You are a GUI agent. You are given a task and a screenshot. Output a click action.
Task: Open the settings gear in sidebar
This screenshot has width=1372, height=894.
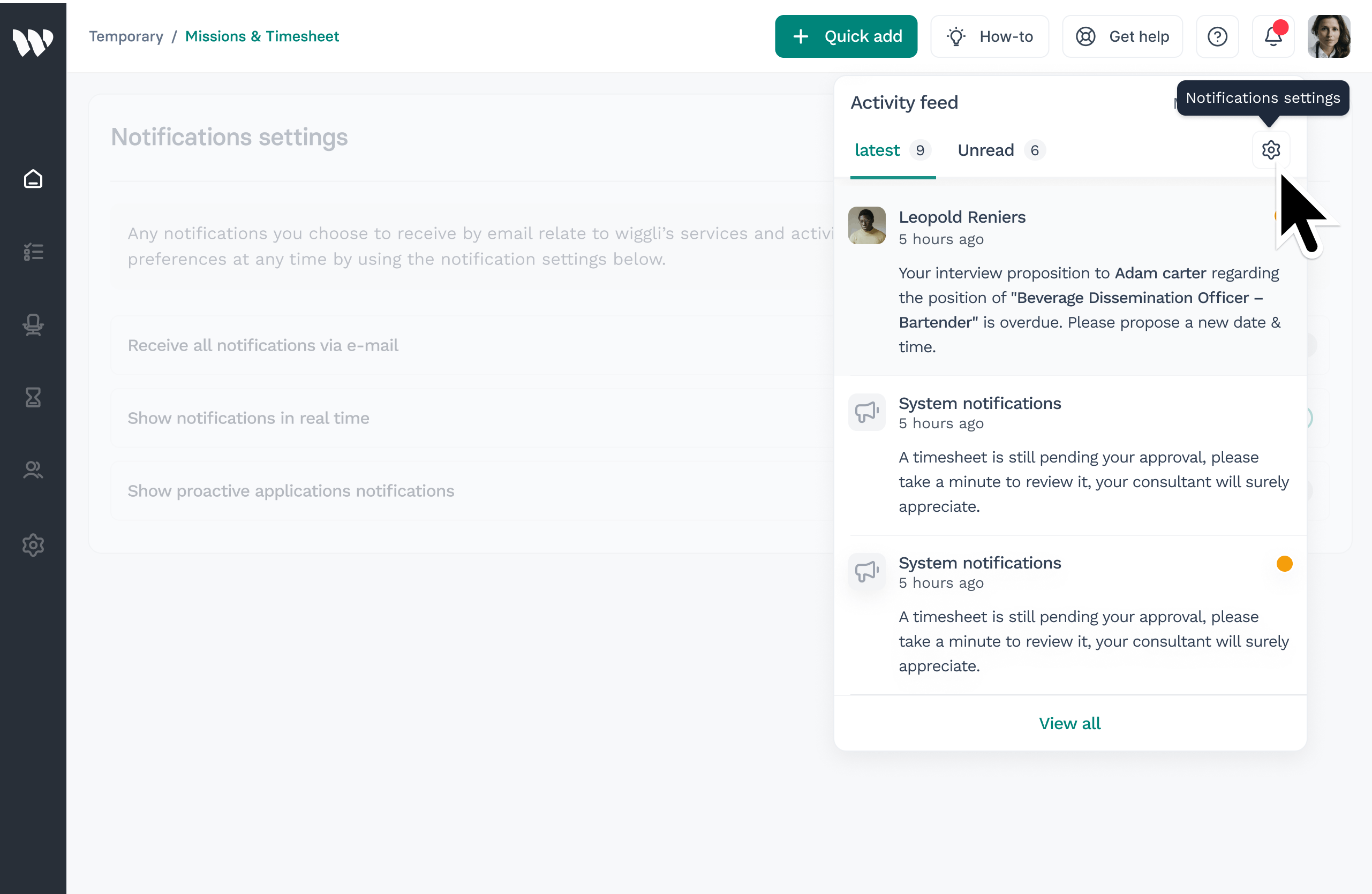(x=33, y=544)
